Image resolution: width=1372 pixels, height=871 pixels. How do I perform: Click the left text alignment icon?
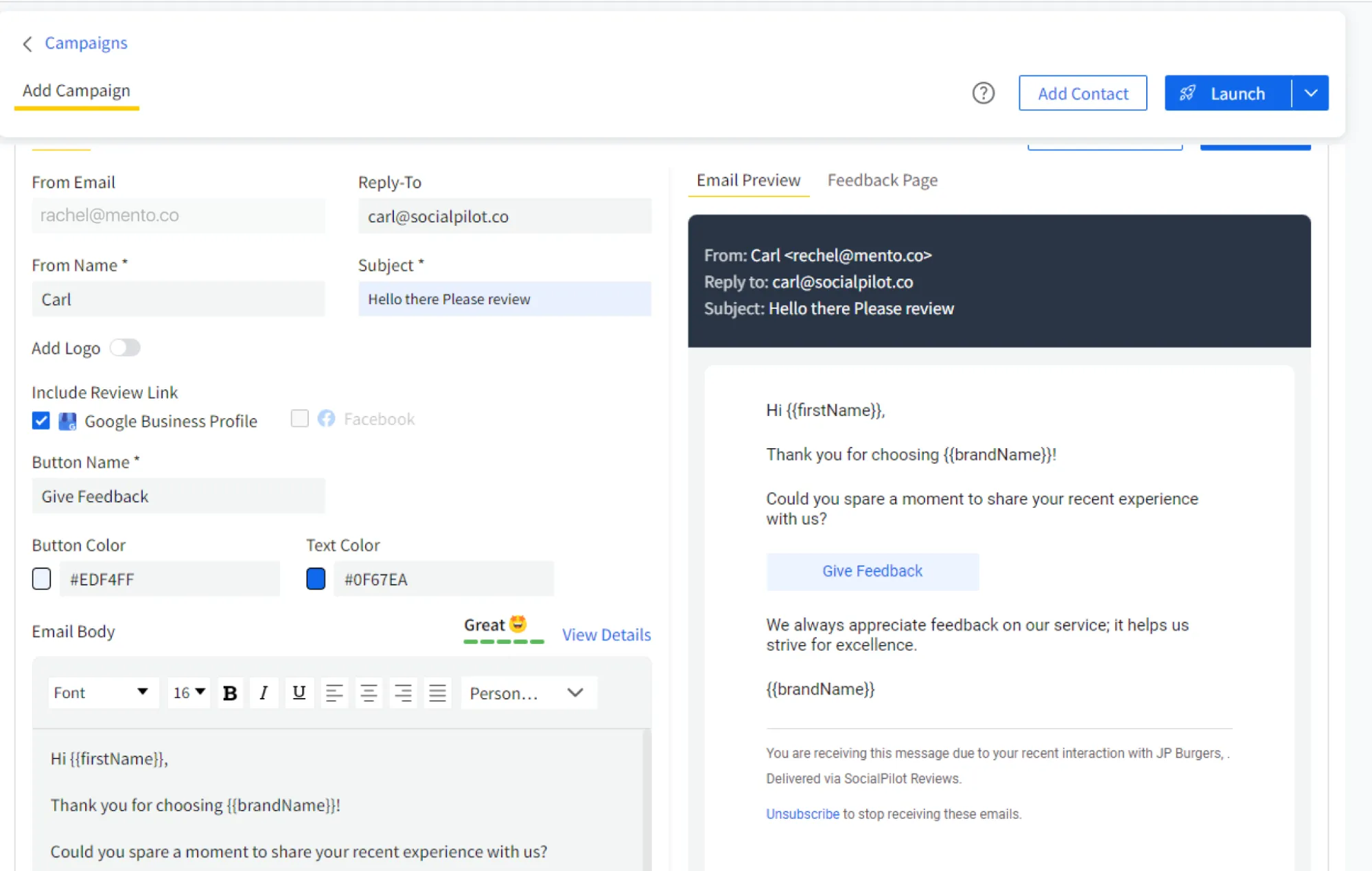click(334, 692)
